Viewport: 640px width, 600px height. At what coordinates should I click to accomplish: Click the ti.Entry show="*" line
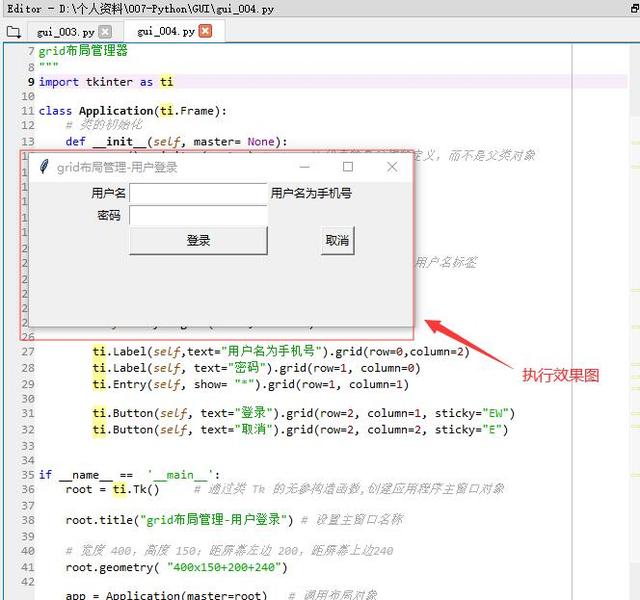pos(251,384)
